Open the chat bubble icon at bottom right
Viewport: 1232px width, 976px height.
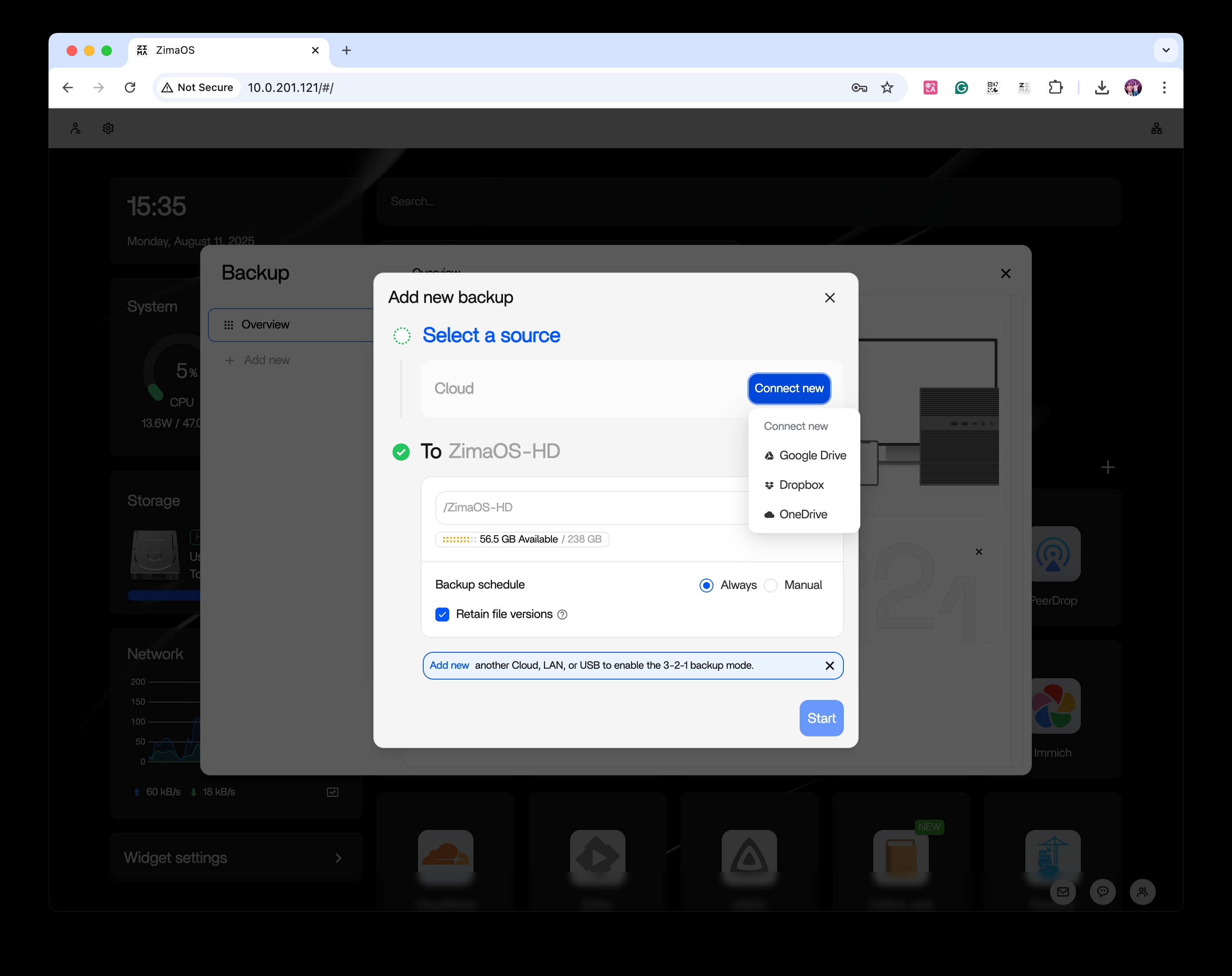click(1102, 892)
